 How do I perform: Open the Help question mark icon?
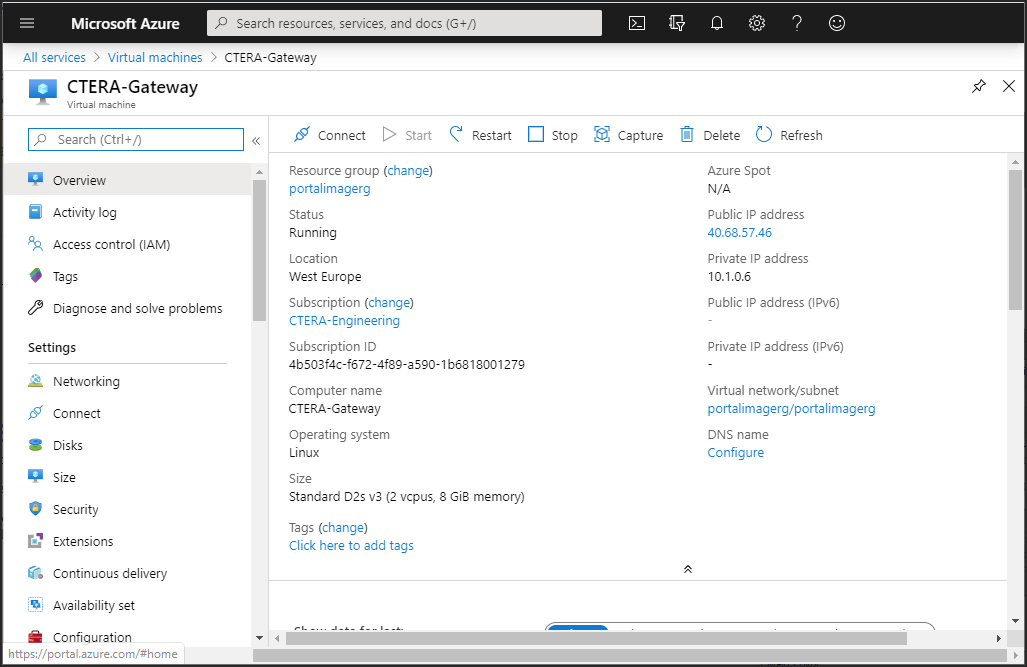(x=796, y=24)
